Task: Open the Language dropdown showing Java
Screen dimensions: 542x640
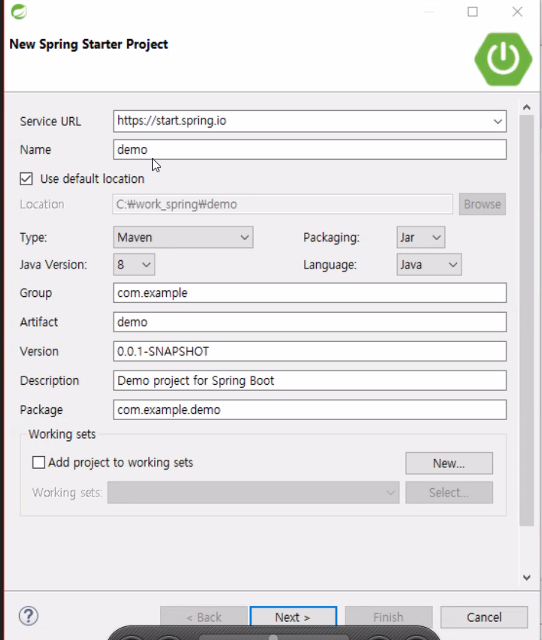Action: click(429, 264)
